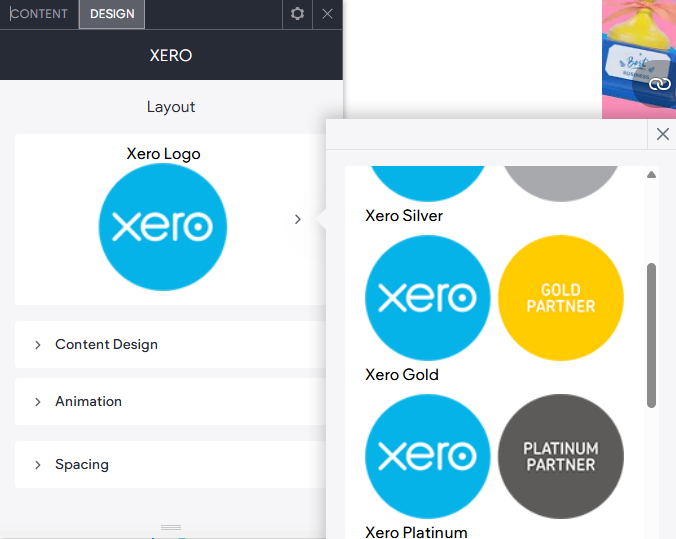The height and width of the screenshot is (539, 676).
Task: Select the Xero Gold logo badge
Action: coord(427,298)
